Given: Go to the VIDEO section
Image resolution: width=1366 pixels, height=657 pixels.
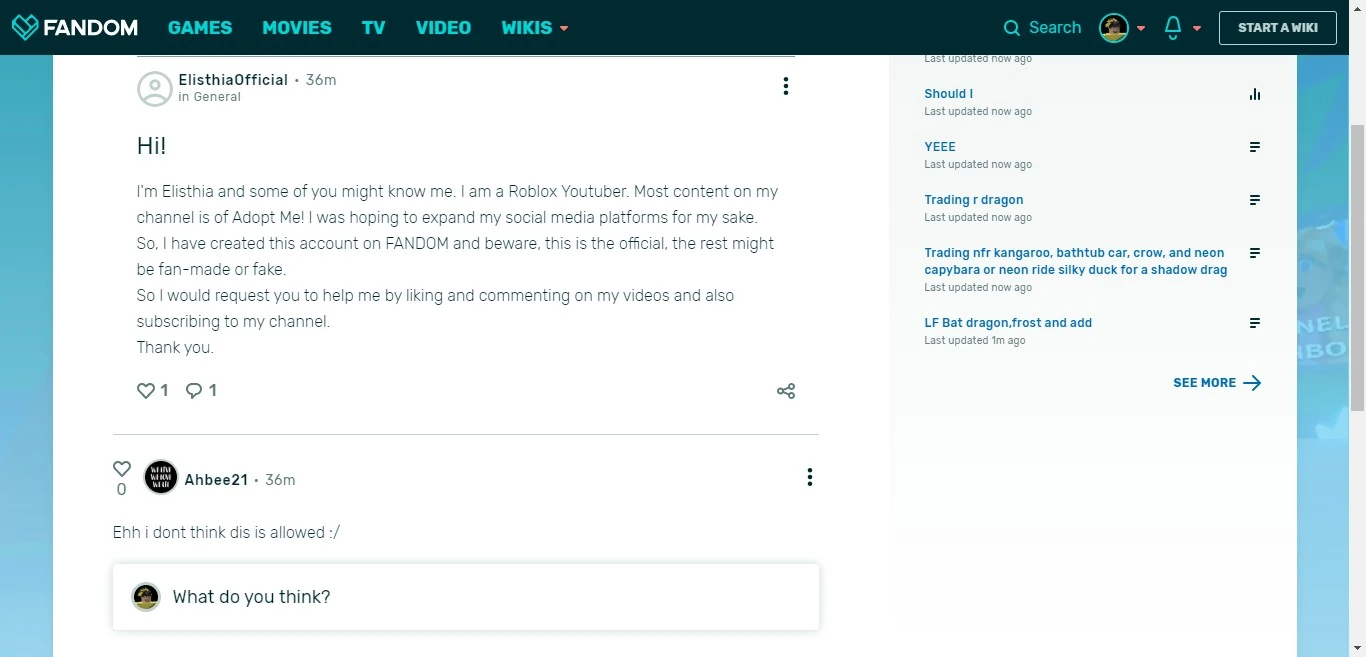Looking at the screenshot, I should point(444,28).
